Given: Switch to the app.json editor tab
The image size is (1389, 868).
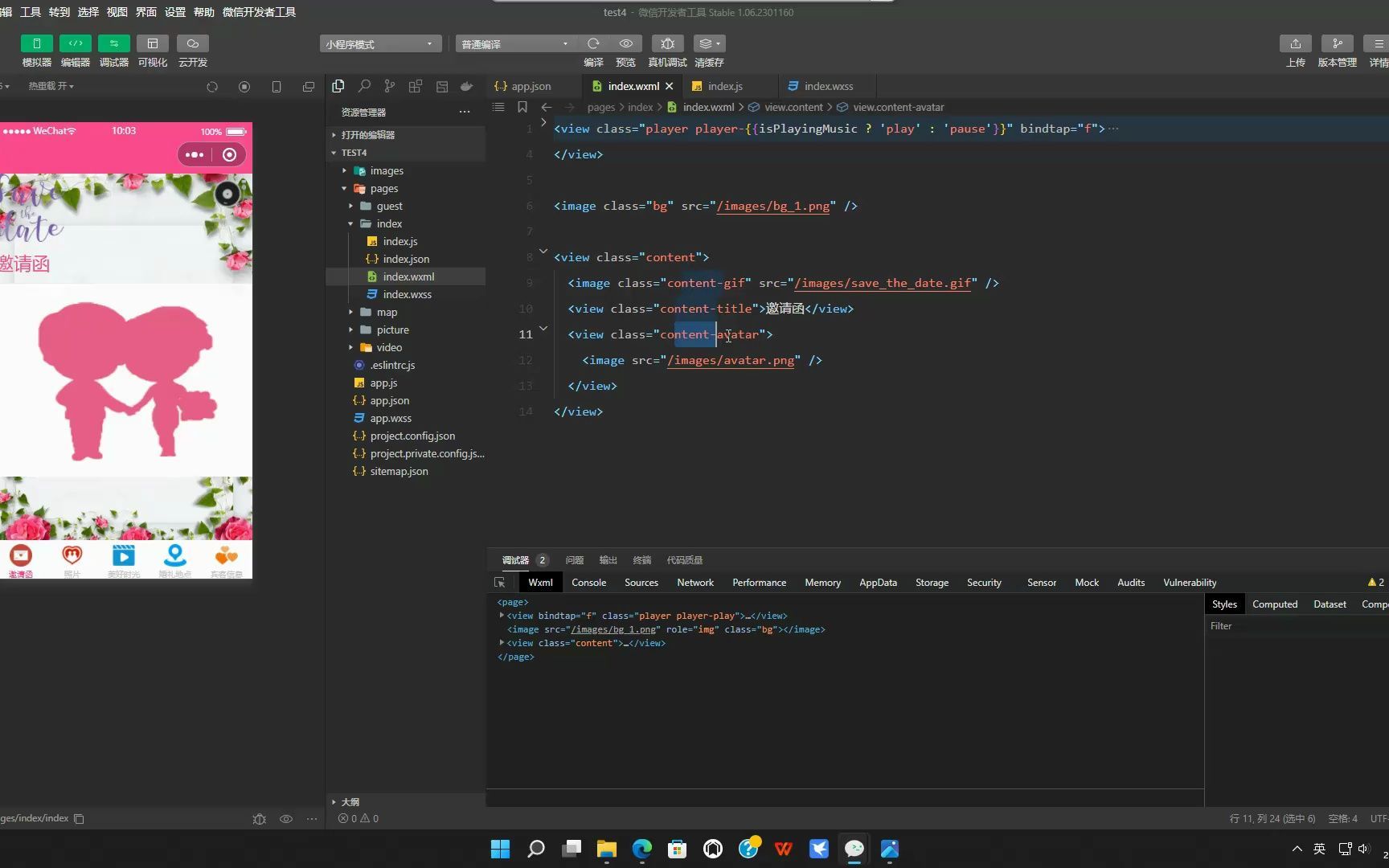Looking at the screenshot, I should click(531, 86).
